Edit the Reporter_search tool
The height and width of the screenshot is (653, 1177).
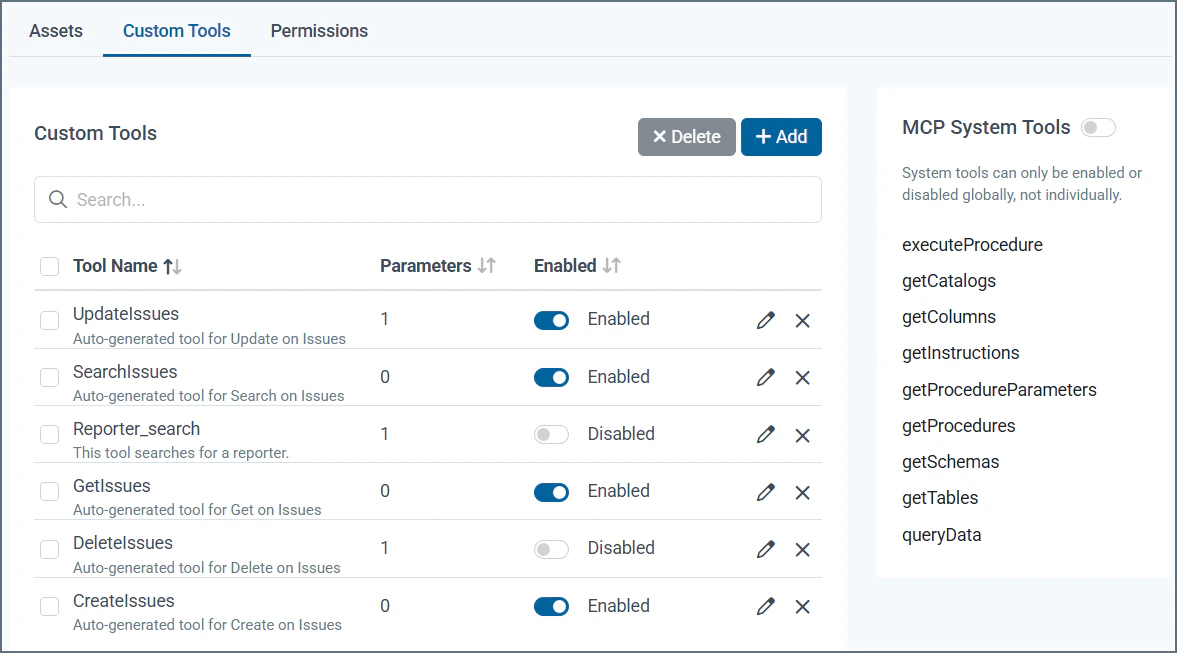pyautogui.click(x=766, y=435)
